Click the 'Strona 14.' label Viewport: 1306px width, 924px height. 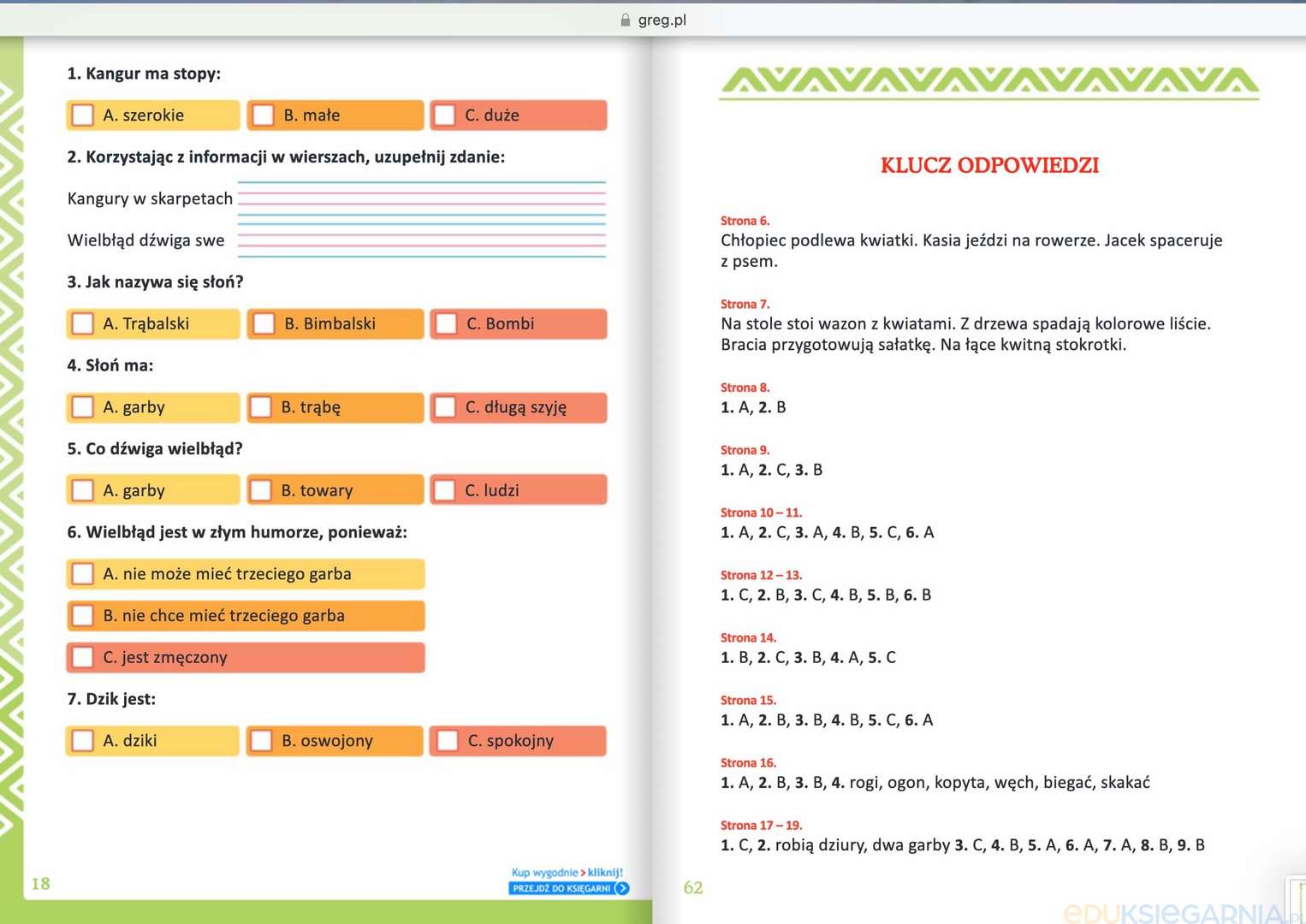748,637
